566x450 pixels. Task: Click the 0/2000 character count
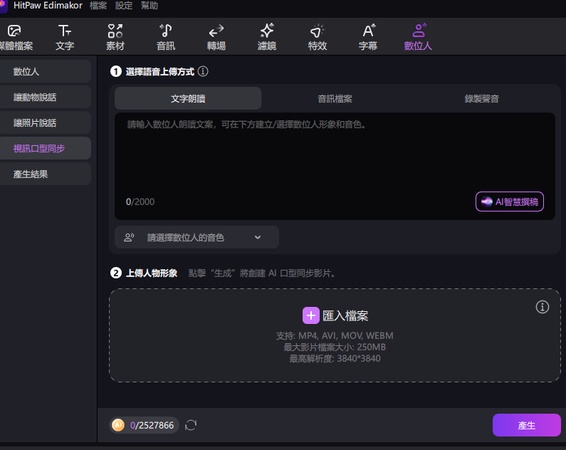140,201
